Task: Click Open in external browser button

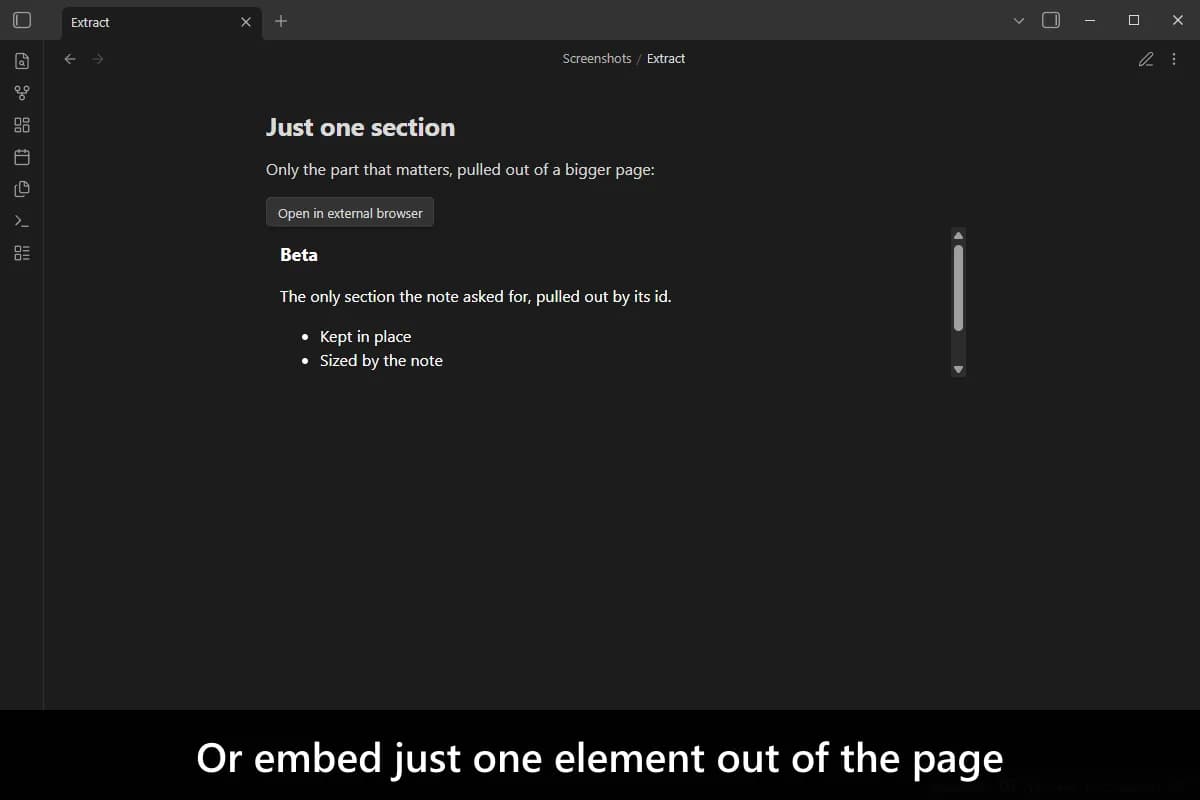Action: 350,212
